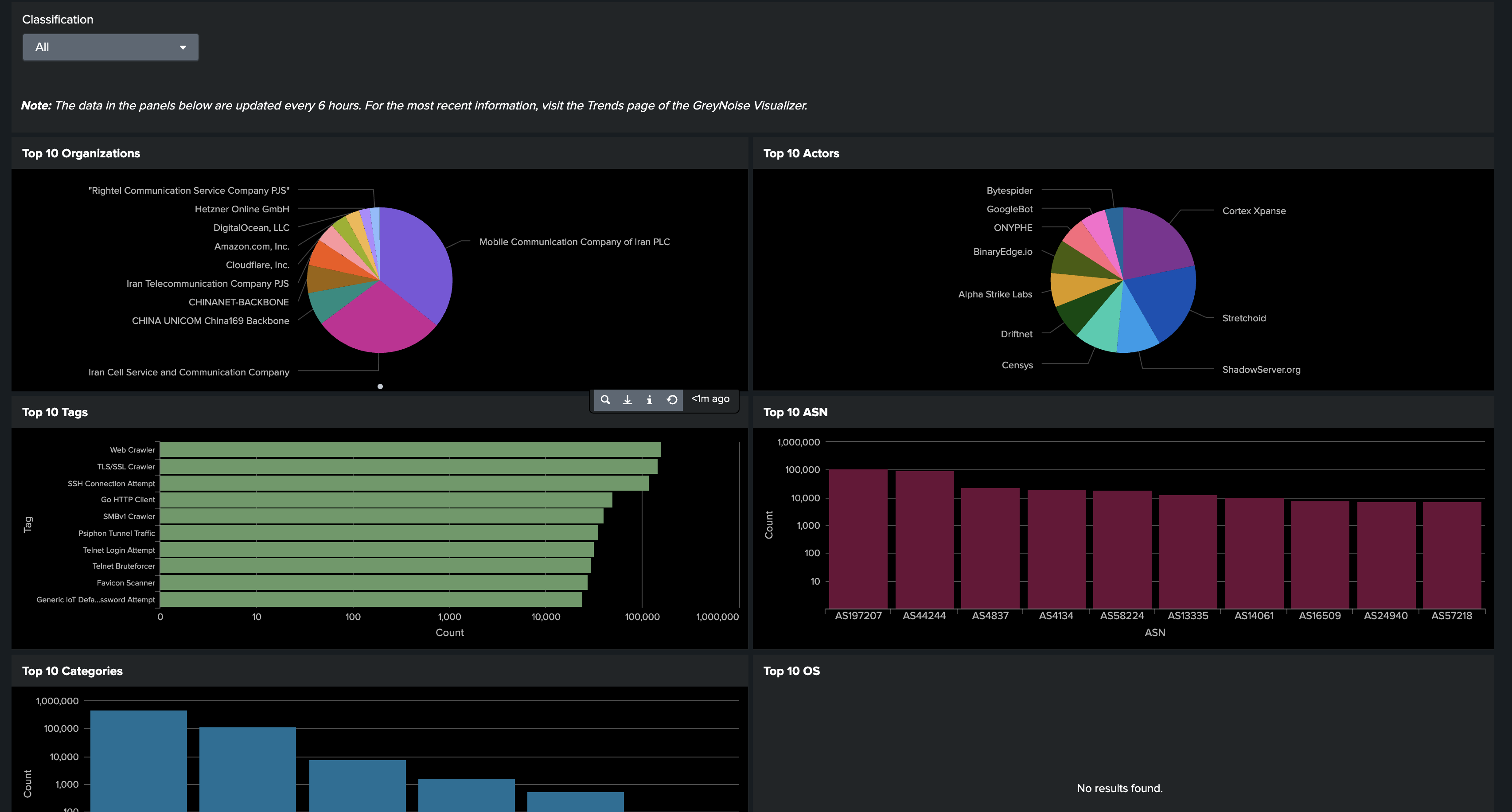Click the magnifier search icon on the panel toolbar

point(605,400)
